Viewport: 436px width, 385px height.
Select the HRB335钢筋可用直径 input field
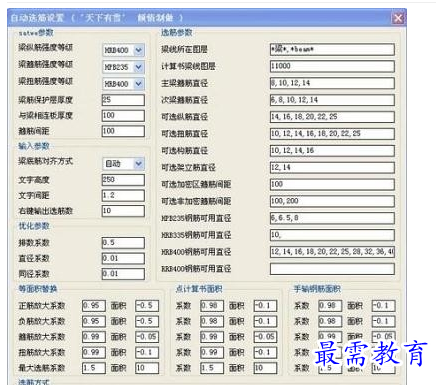click(x=332, y=235)
